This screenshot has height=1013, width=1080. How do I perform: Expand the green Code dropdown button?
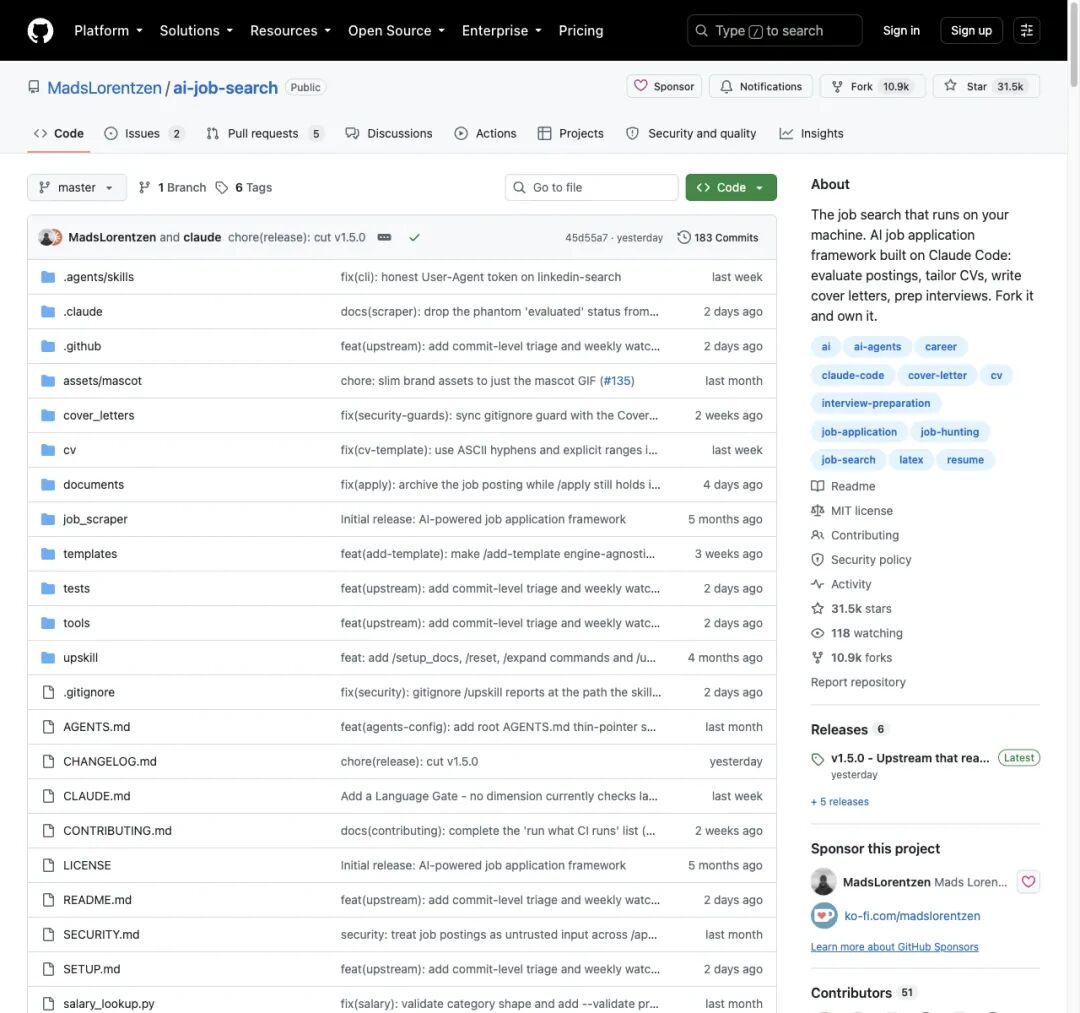[x=731, y=187]
